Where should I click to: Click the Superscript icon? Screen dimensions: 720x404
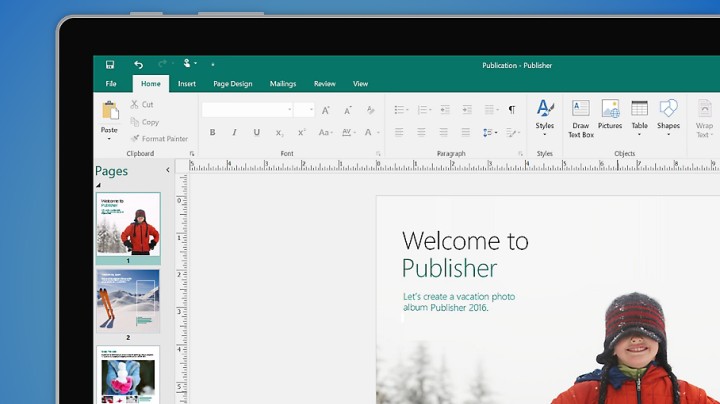pos(301,132)
